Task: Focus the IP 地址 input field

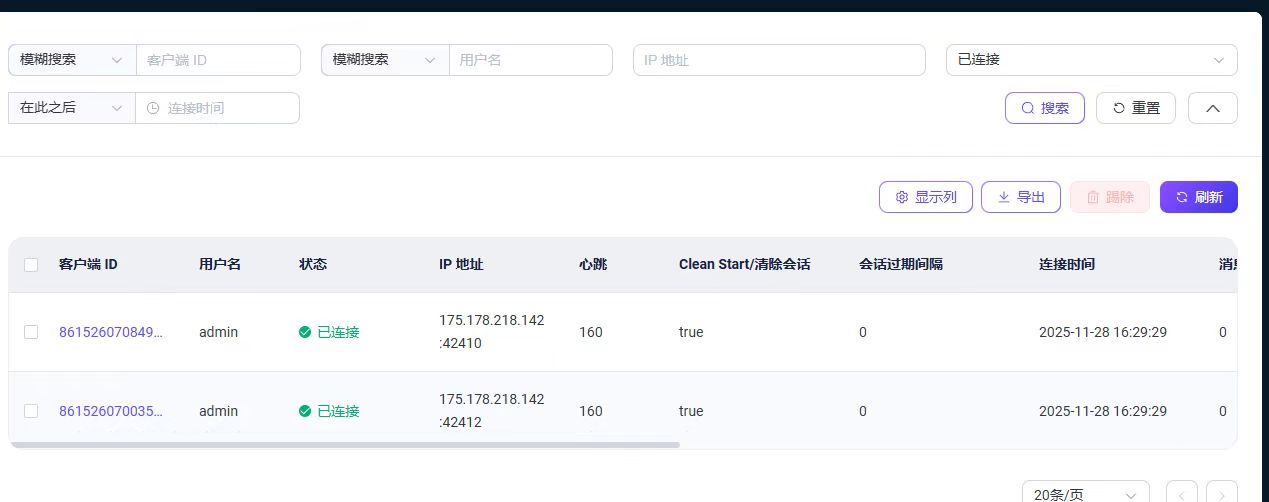Action: [x=779, y=60]
